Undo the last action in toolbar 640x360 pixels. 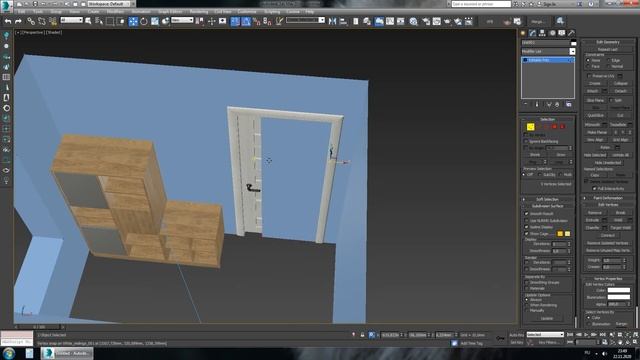pyautogui.click(x=8, y=21)
